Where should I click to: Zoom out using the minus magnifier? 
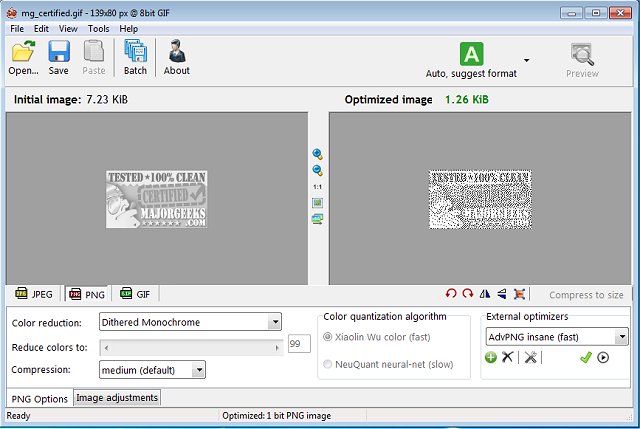[318, 170]
